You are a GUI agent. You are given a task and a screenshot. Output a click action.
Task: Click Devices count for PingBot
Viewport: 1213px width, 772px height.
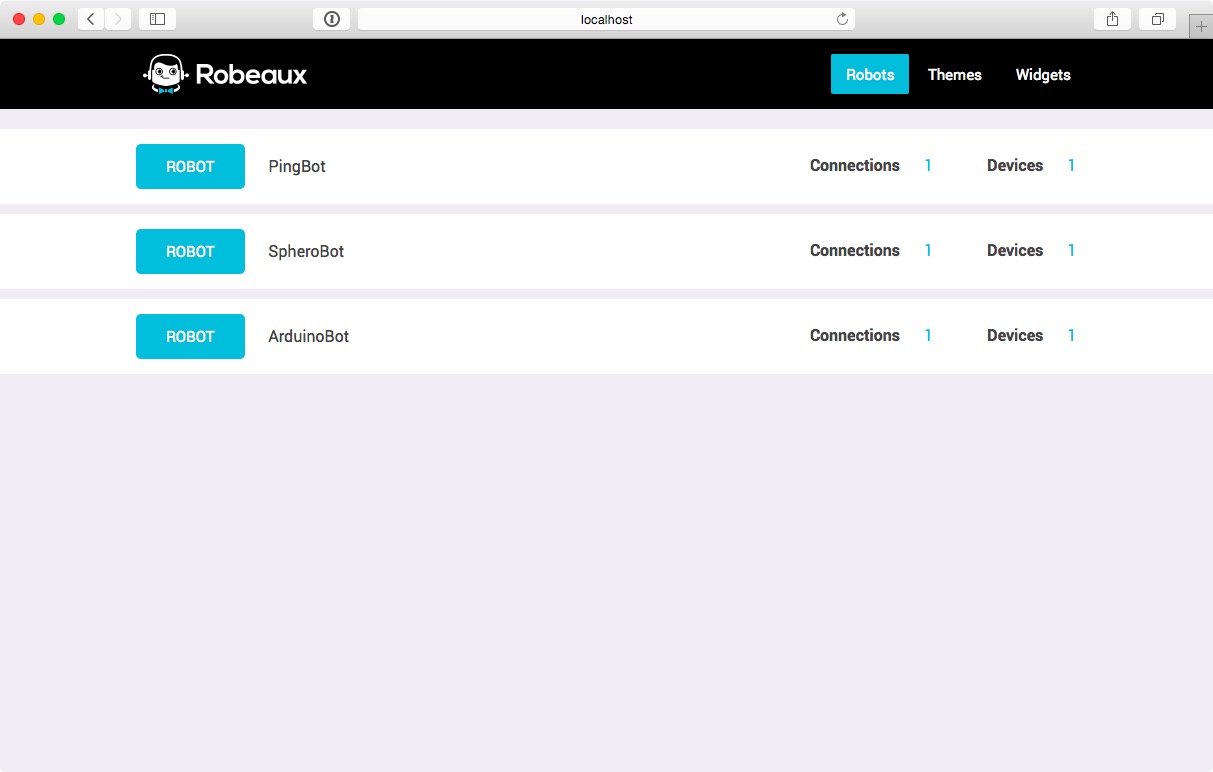click(x=1071, y=165)
